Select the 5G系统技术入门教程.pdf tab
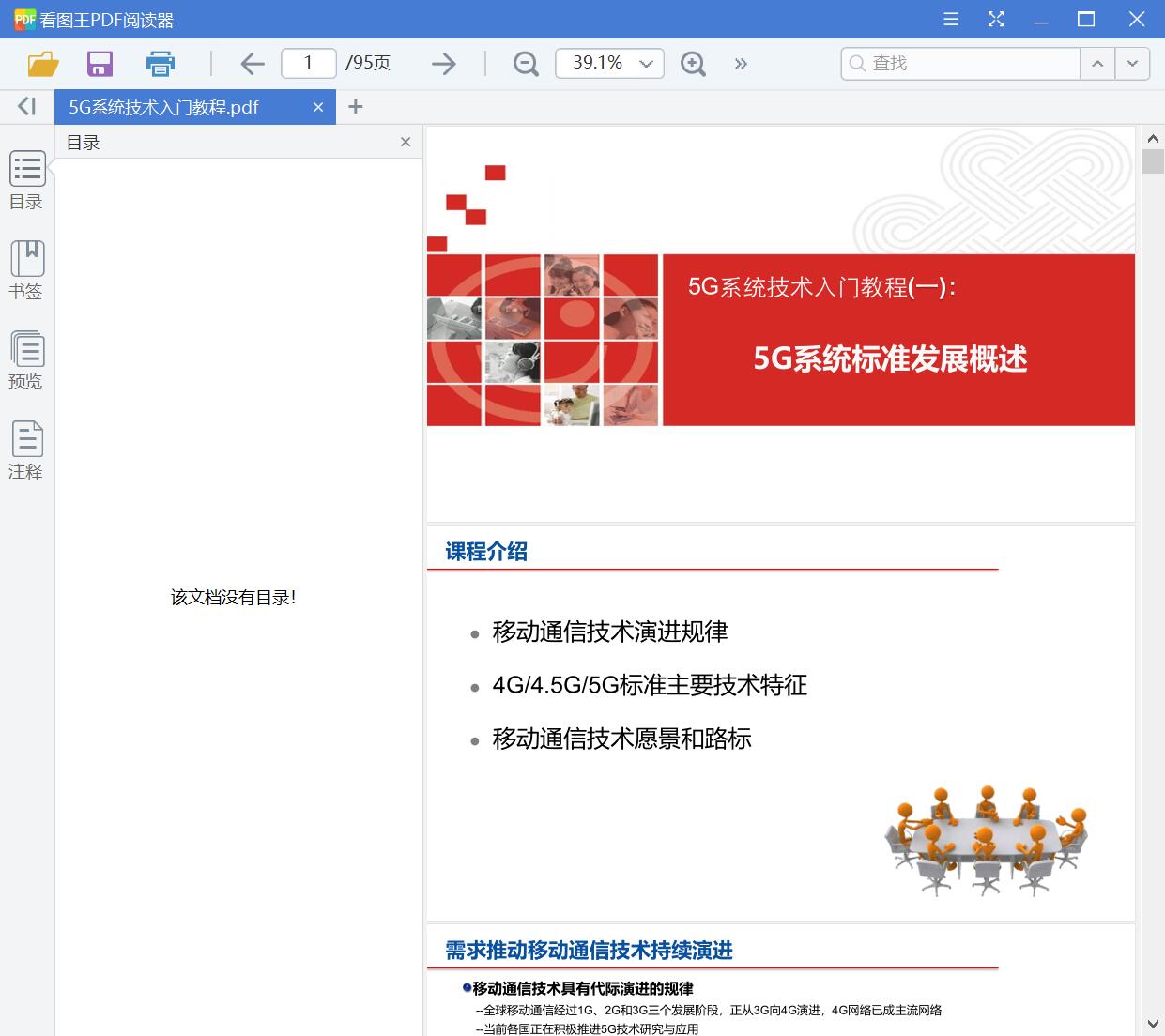Image resolution: width=1165 pixels, height=1036 pixels. click(169, 107)
